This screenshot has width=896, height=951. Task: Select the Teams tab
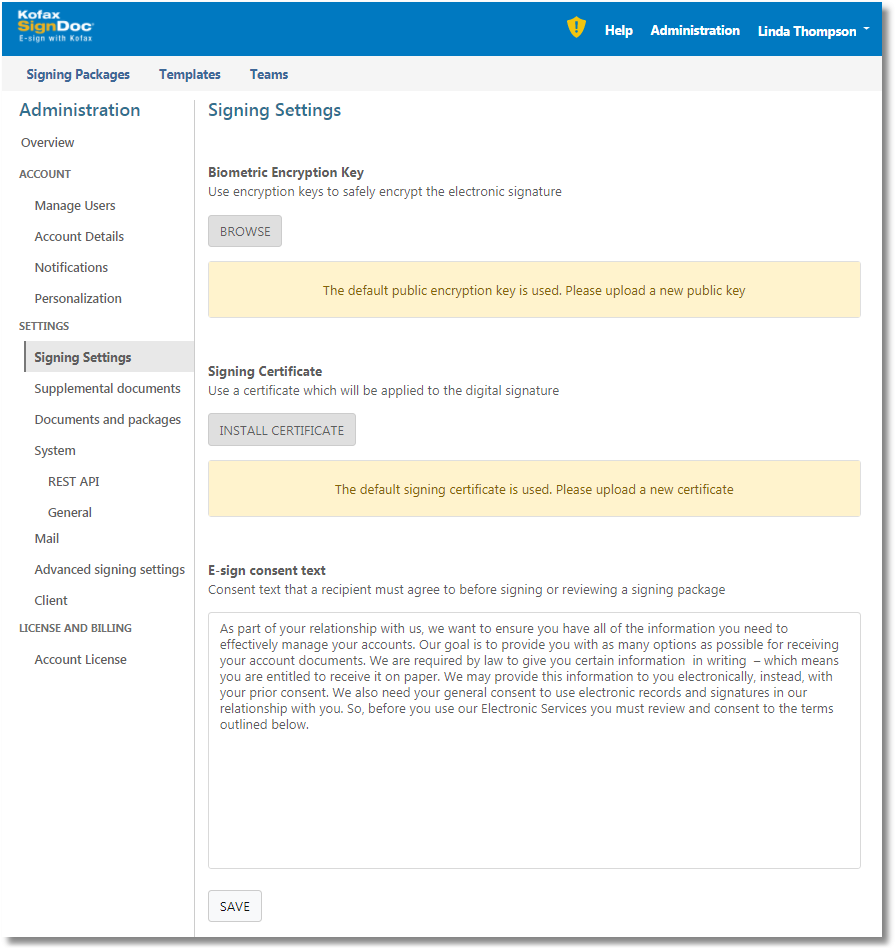(x=269, y=74)
